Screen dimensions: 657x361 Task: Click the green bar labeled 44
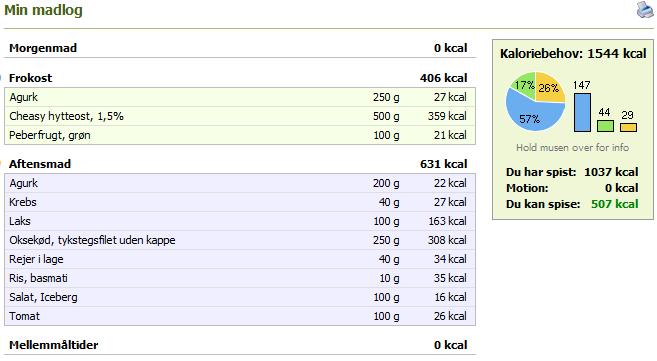point(605,126)
